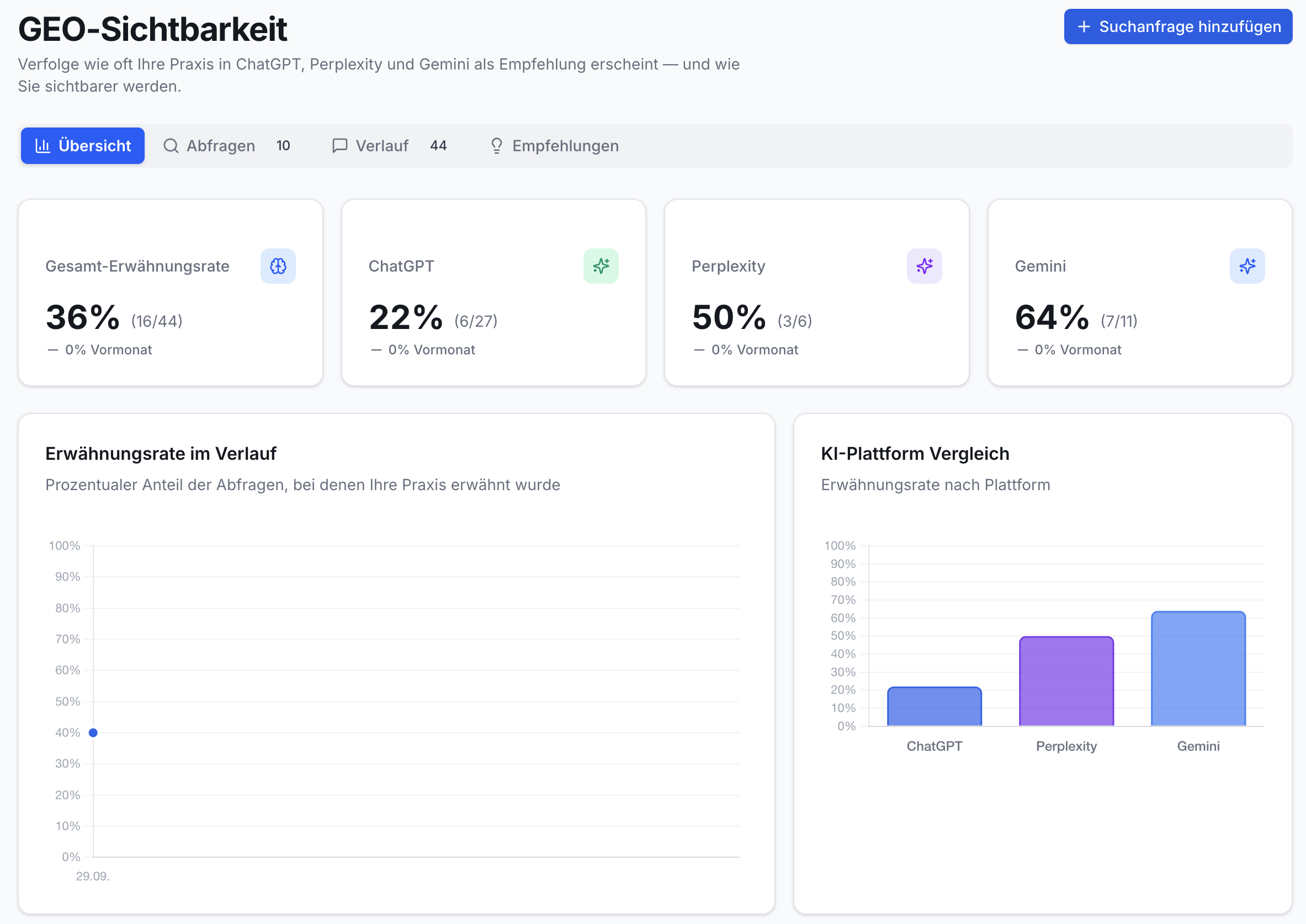Open the Übersicht tab
Screen dimensions: 1306x924
(82, 146)
